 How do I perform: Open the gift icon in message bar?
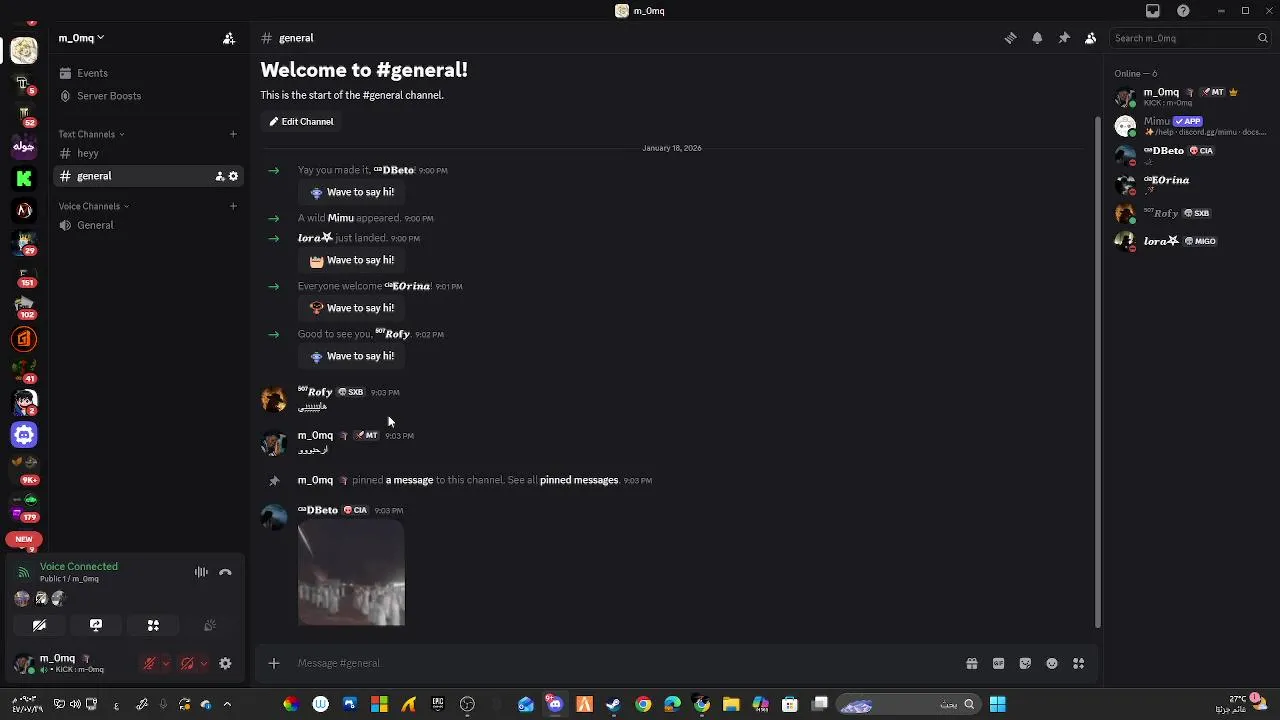coord(971,663)
